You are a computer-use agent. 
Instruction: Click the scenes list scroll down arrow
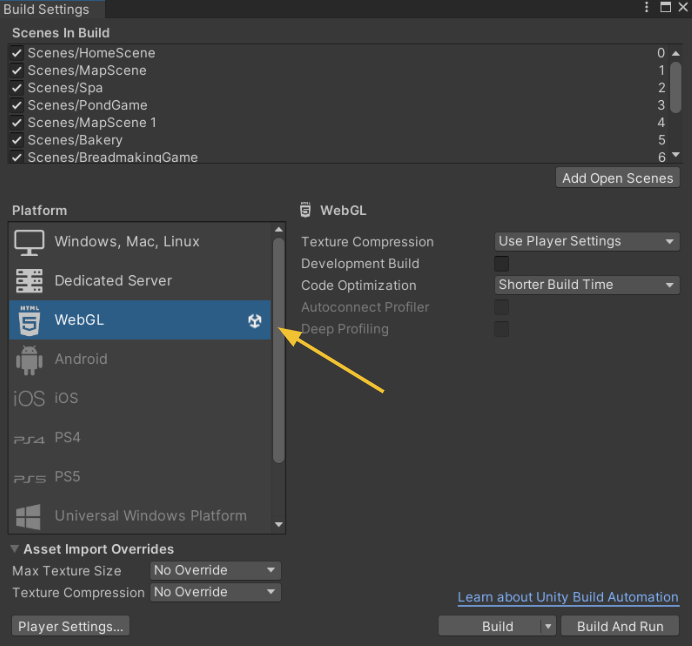(676, 154)
